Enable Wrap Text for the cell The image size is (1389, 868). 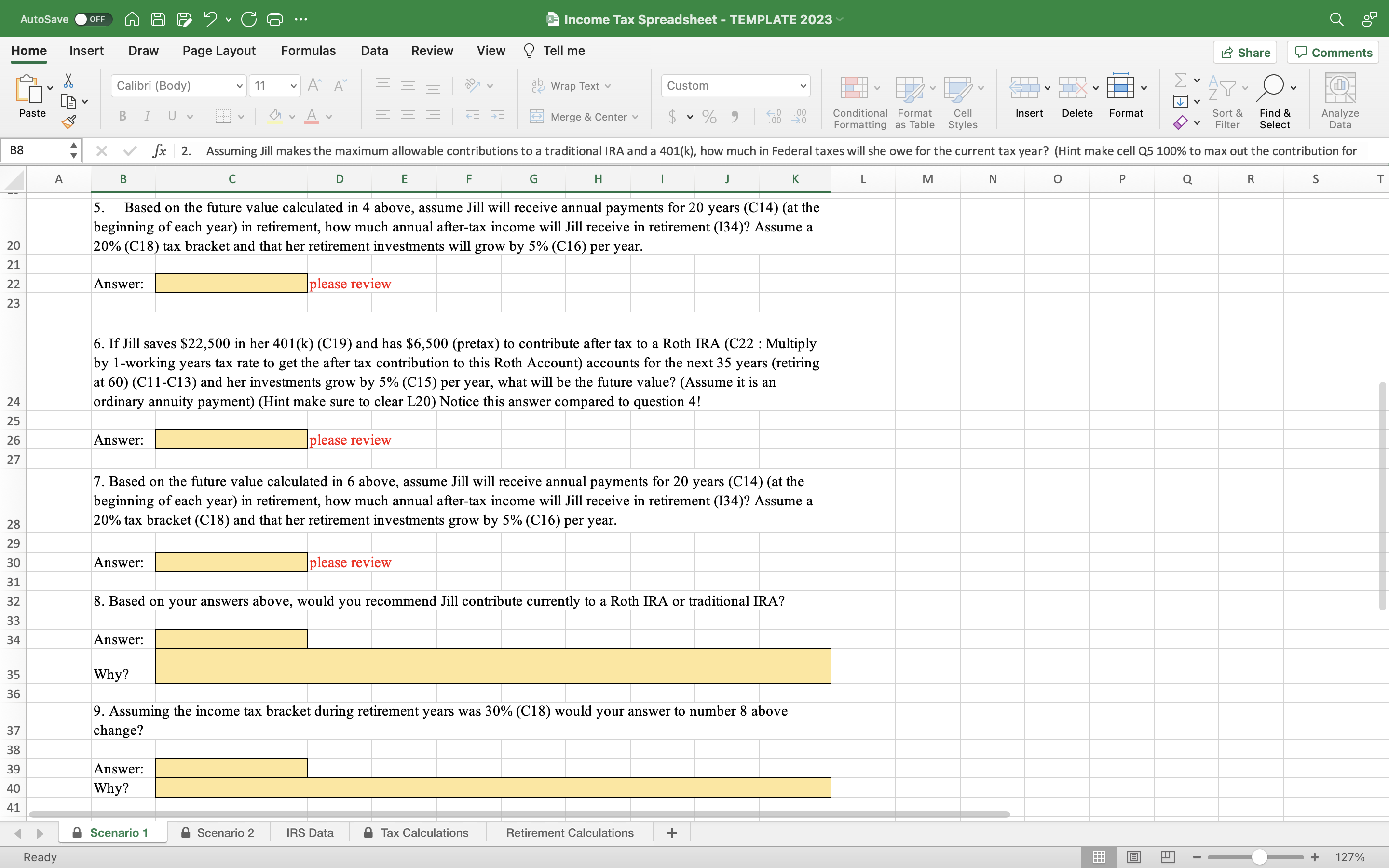[x=571, y=85]
